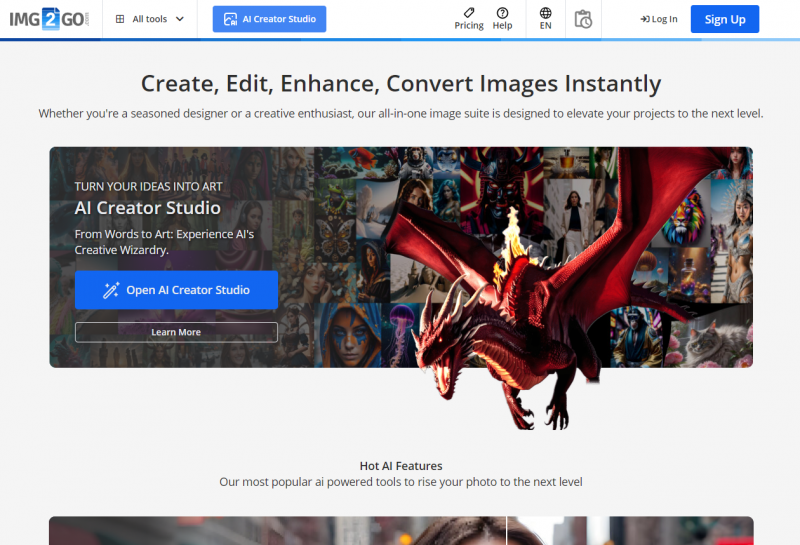
Task: Click the AI Creator Studio banner heading
Action: click(x=147, y=208)
